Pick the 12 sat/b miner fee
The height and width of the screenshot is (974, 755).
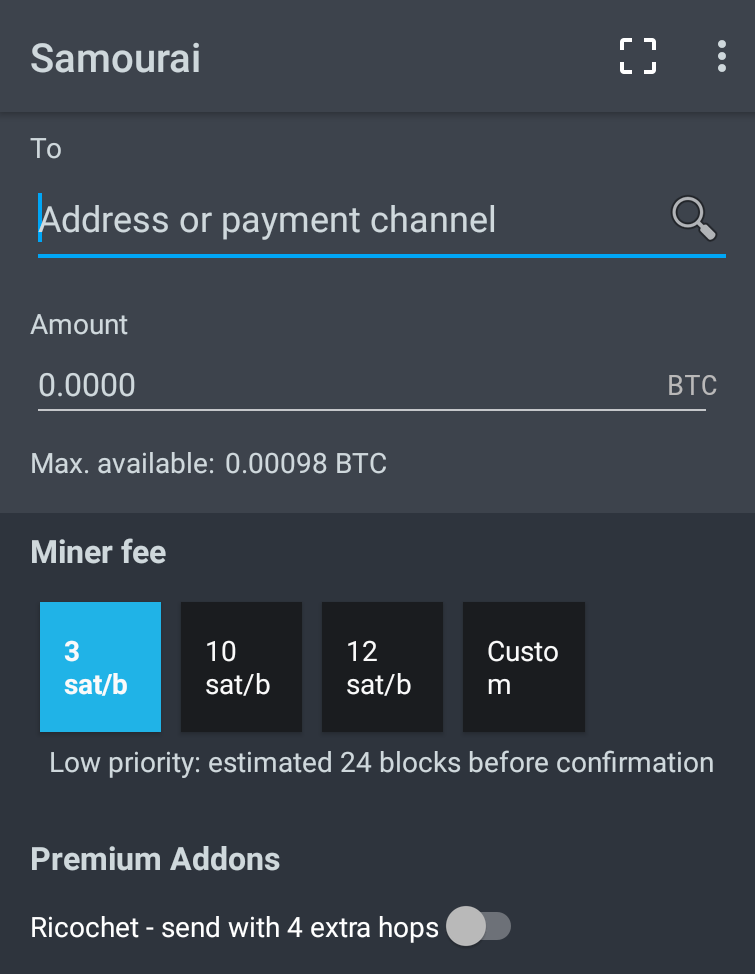click(x=382, y=667)
